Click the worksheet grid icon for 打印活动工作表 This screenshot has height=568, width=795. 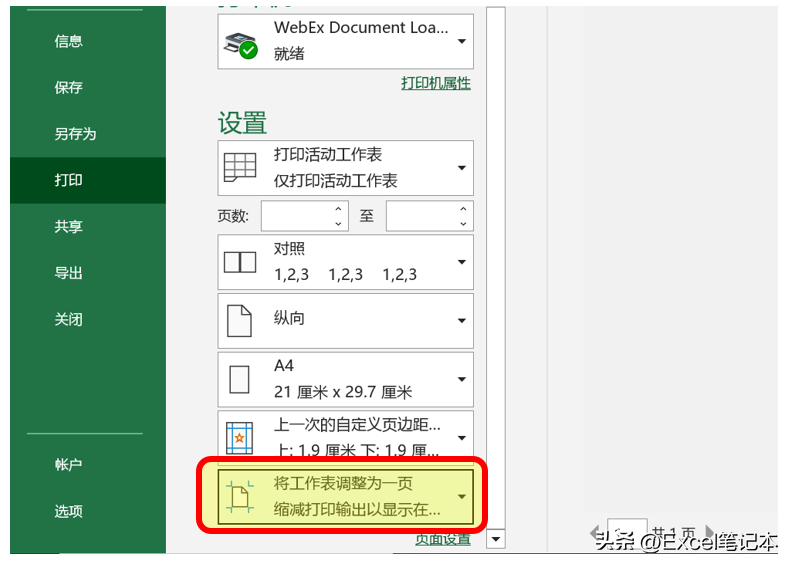tap(240, 167)
